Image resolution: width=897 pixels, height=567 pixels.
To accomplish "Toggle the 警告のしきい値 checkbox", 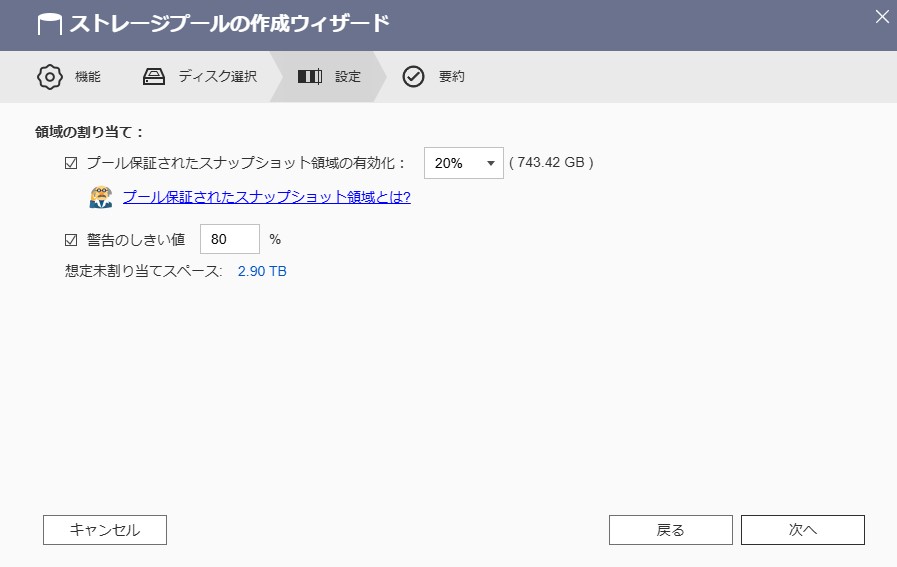I will pyautogui.click(x=71, y=240).
